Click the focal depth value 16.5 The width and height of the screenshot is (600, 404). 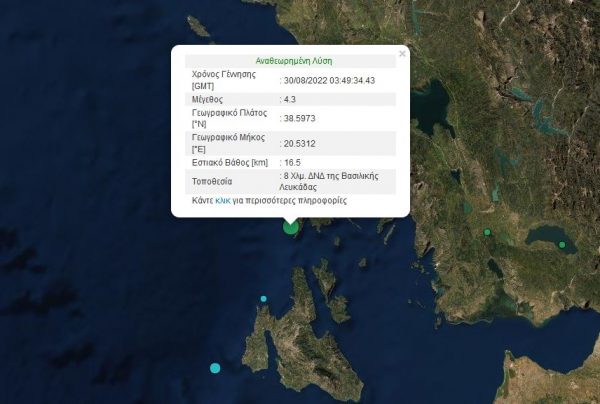(294, 162)
